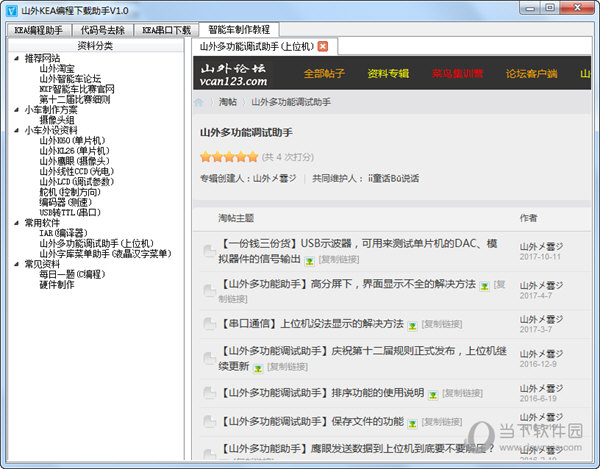Image resolution: width=600 pixels, height=469 pixels.
Task: Select 山外智能车论坛 in the tree
Action: [x=70, y=79]
